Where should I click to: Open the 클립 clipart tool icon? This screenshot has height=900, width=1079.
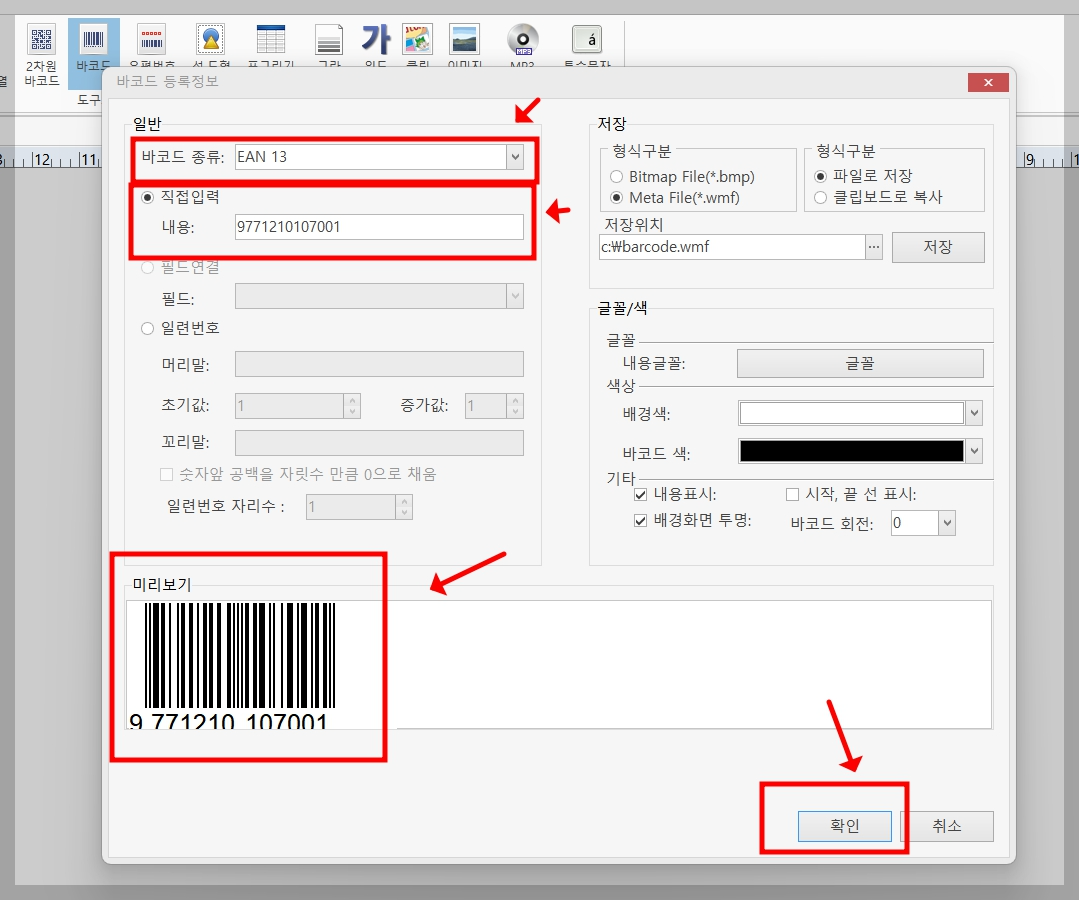418,39
